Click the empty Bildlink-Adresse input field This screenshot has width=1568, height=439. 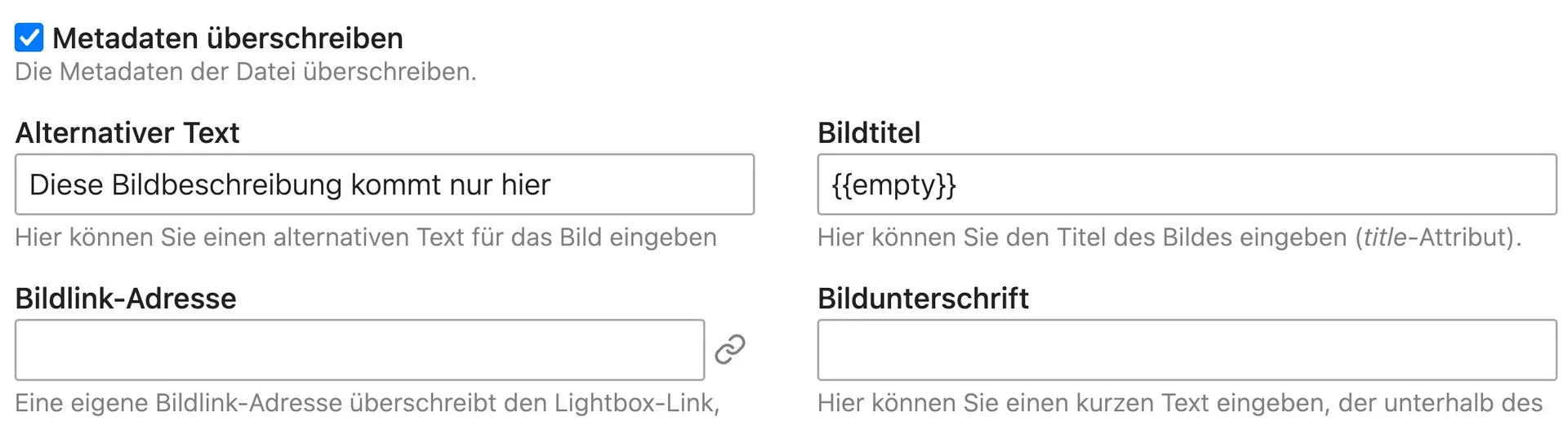click(x=359, y=350)
